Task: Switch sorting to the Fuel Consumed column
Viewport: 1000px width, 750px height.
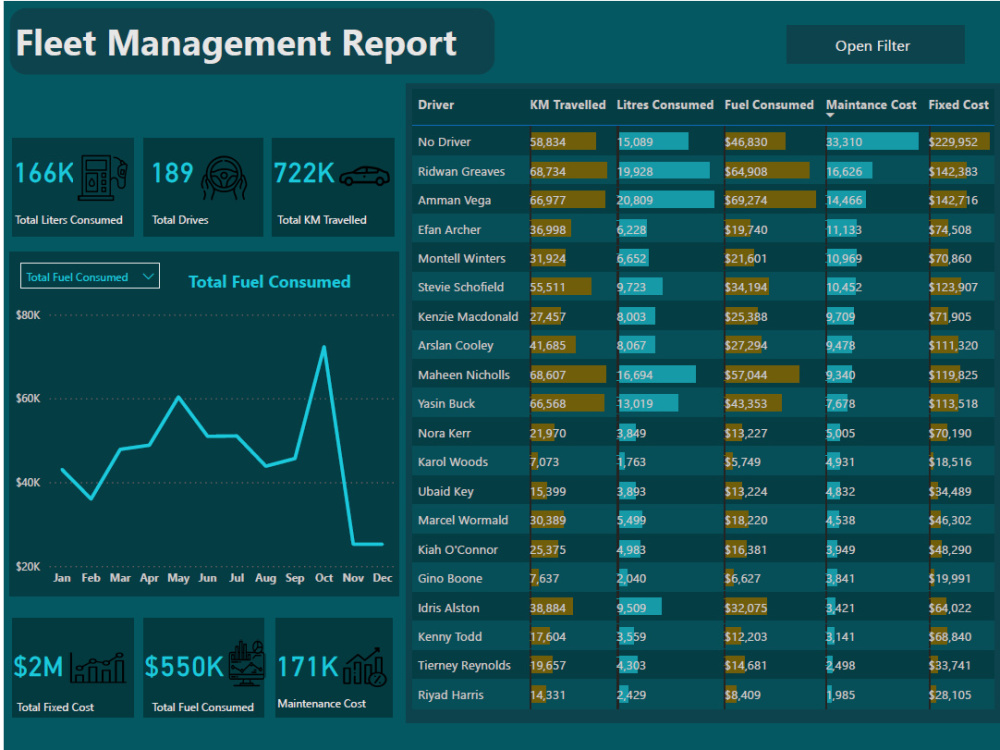Action: [x=769, y=104]
